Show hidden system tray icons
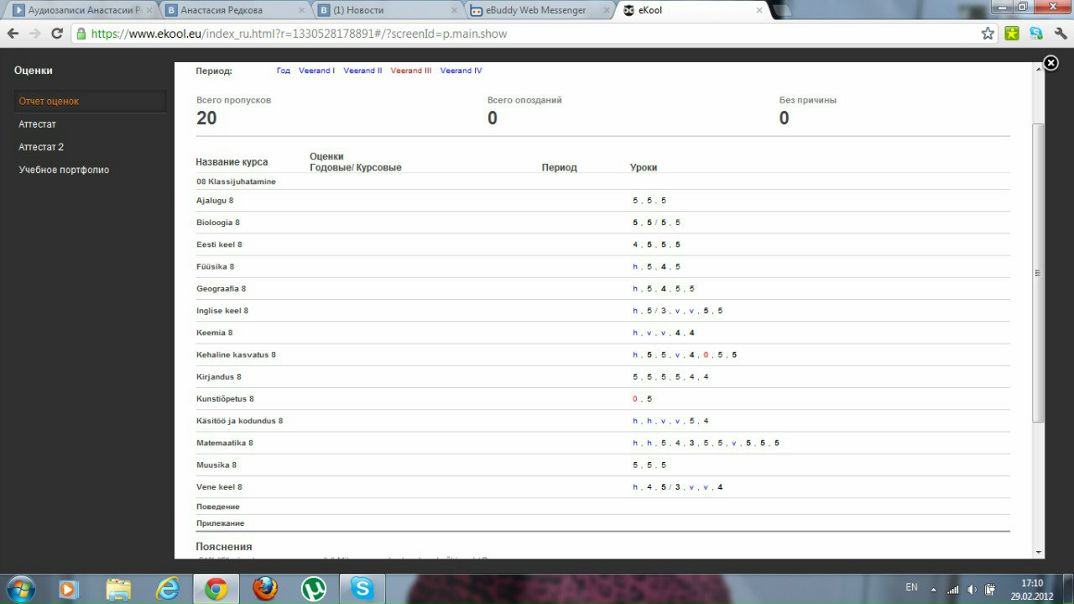 pos(931,589)
